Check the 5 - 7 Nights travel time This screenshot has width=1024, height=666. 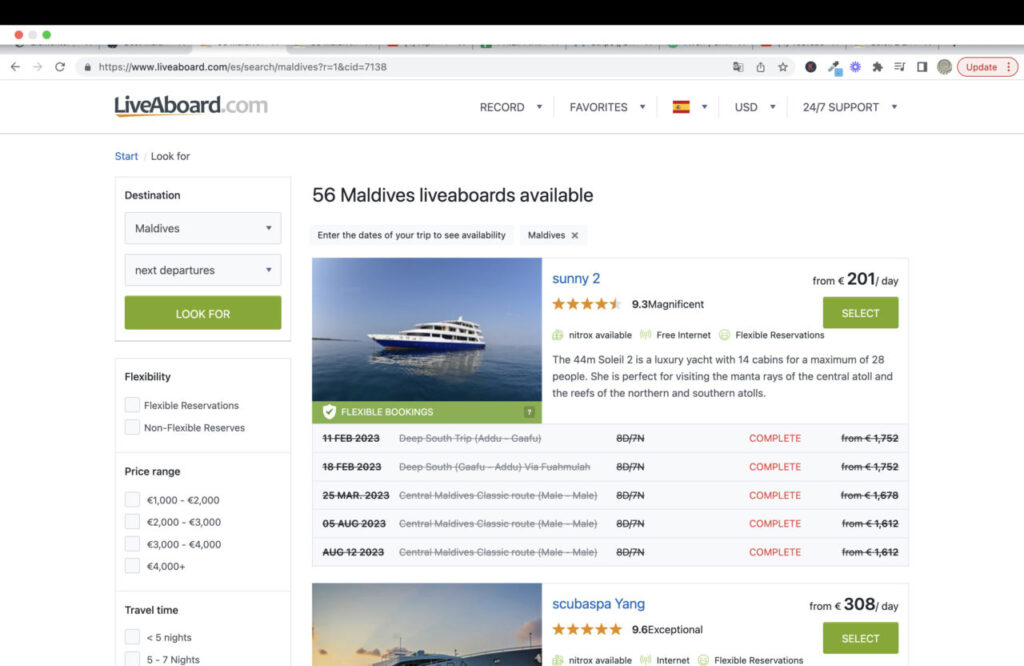click(132, 659)
